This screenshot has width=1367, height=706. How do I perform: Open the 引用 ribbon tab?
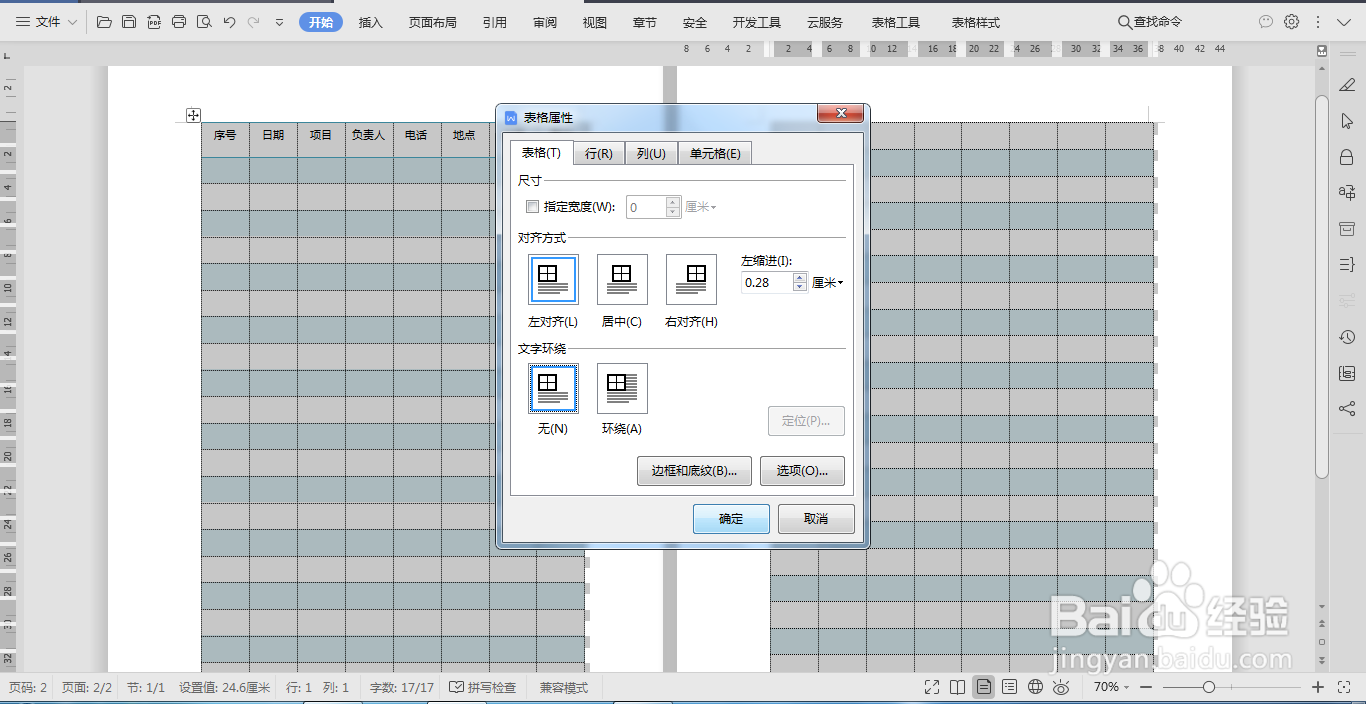(494, 22)
